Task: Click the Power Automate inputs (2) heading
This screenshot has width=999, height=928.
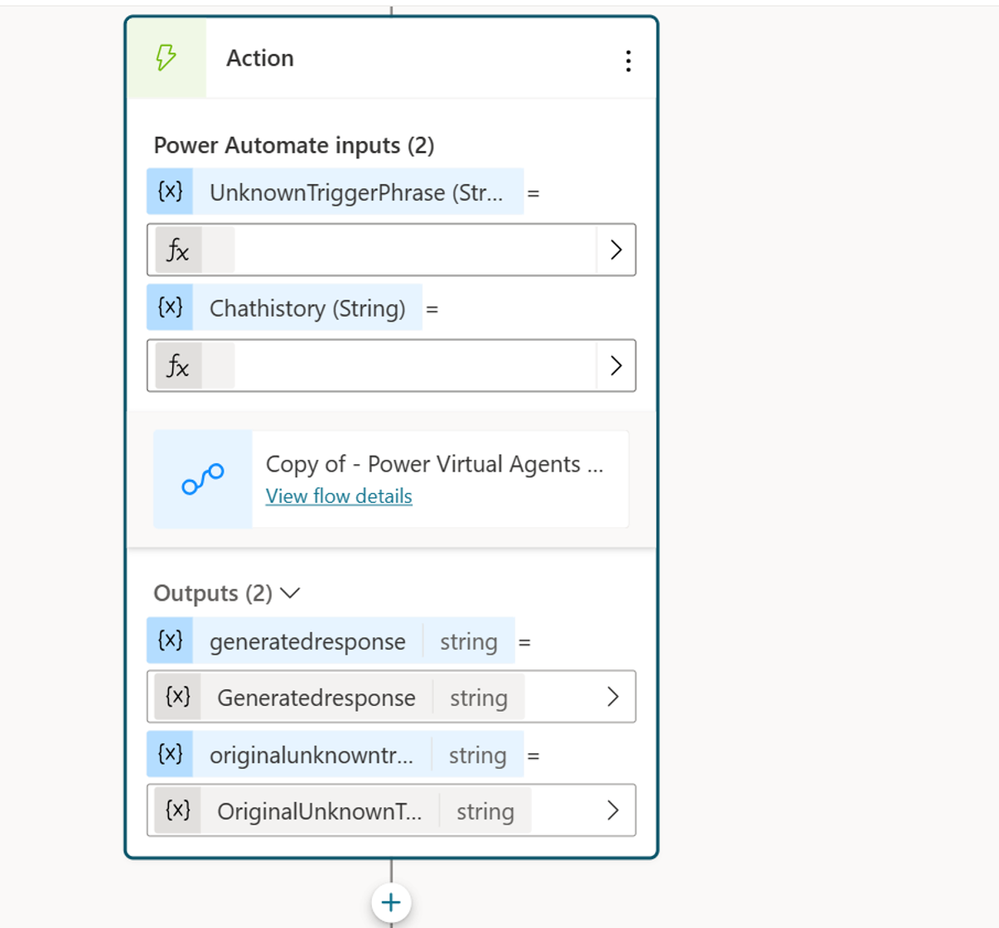Action: tap(294, 145)
